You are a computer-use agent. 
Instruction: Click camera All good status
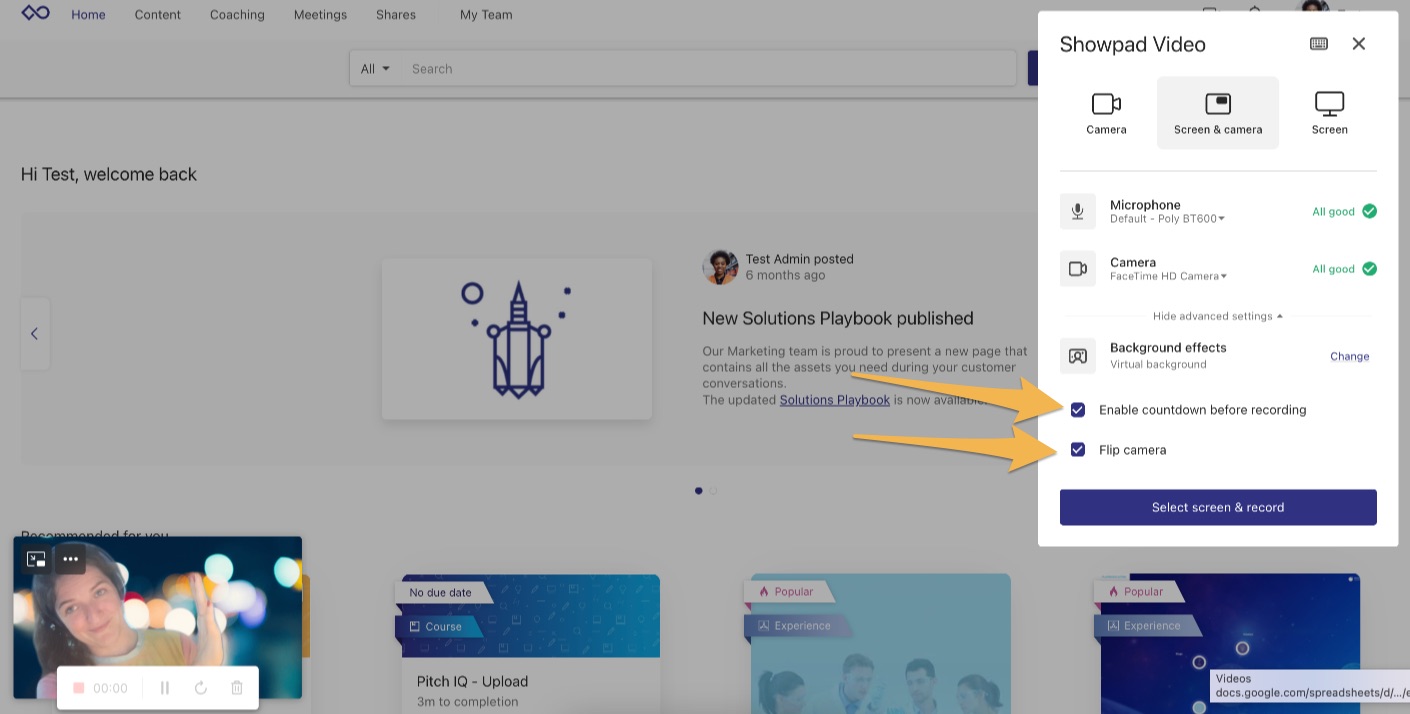click(1344, 269)
